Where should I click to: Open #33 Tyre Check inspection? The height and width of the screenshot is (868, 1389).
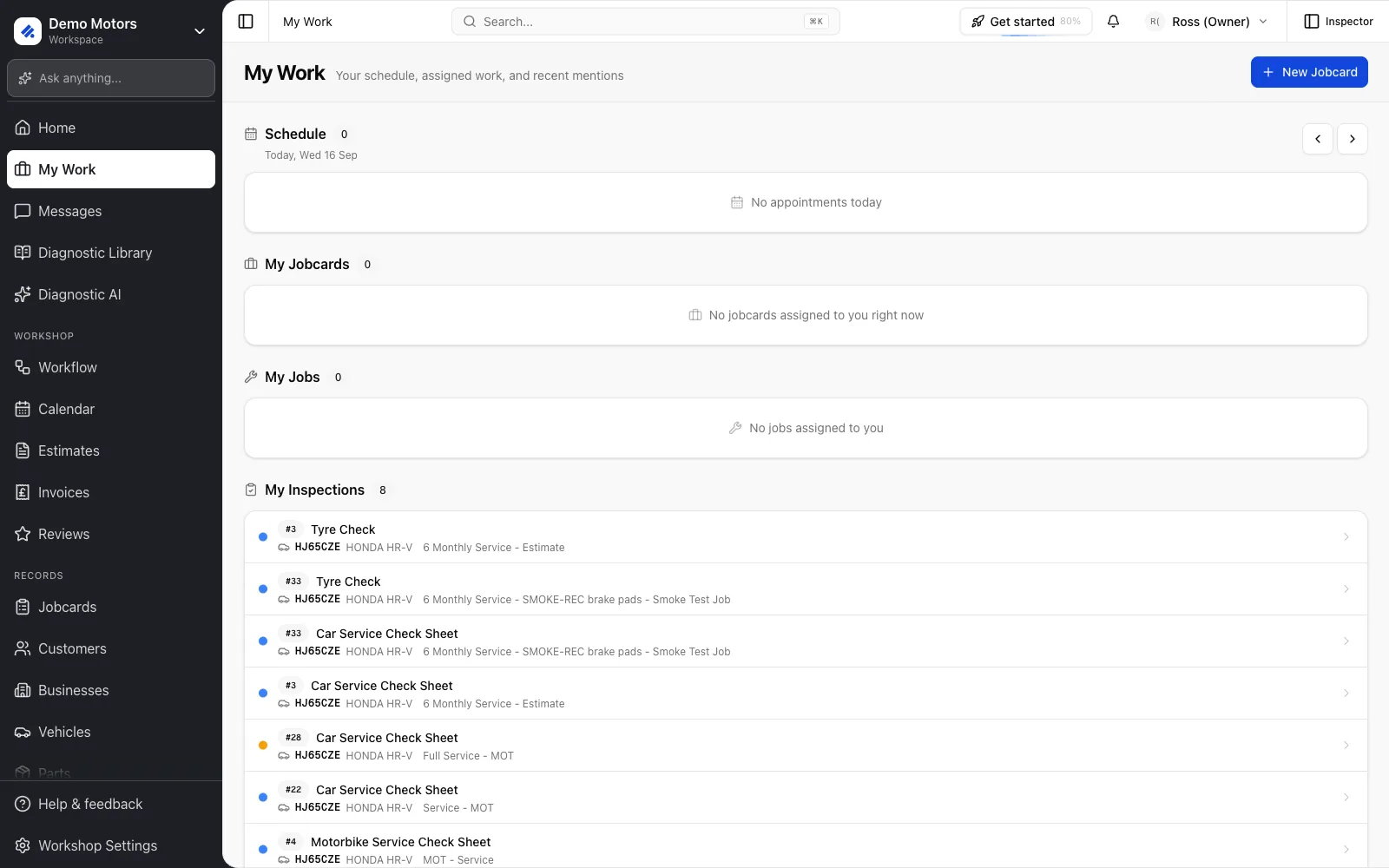pos(806,589)
